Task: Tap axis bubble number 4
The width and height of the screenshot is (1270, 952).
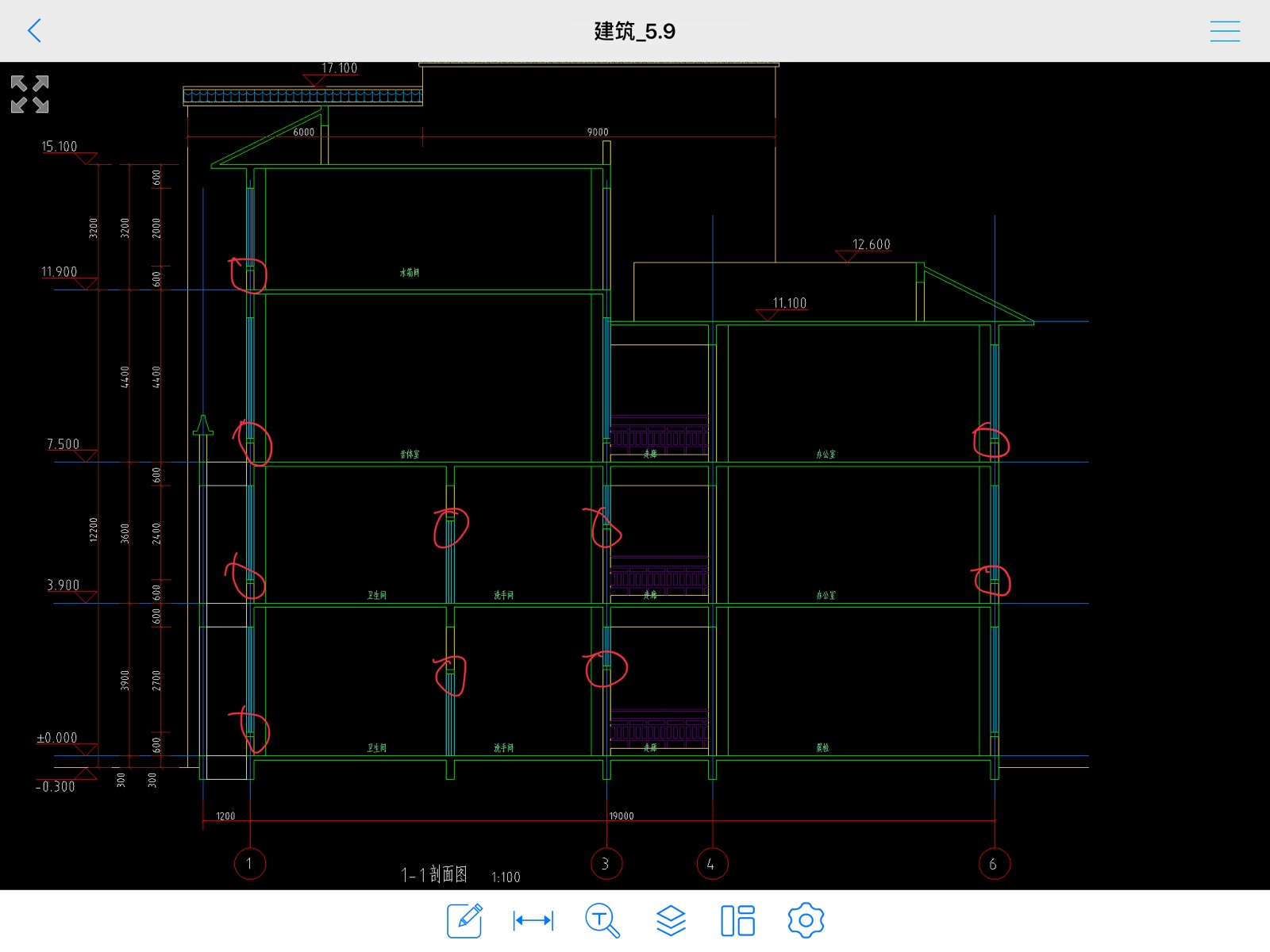Action: 712,864
